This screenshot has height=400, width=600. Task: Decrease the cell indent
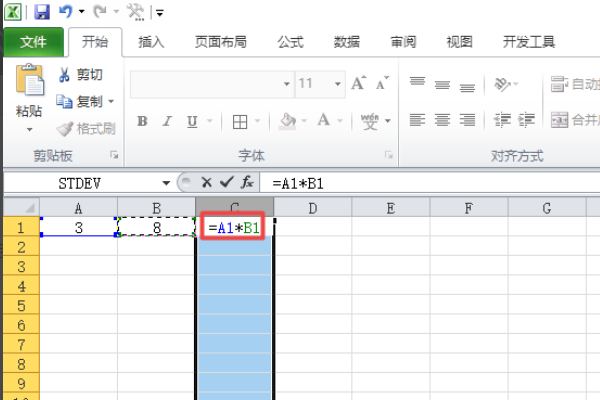click(502, 120)
